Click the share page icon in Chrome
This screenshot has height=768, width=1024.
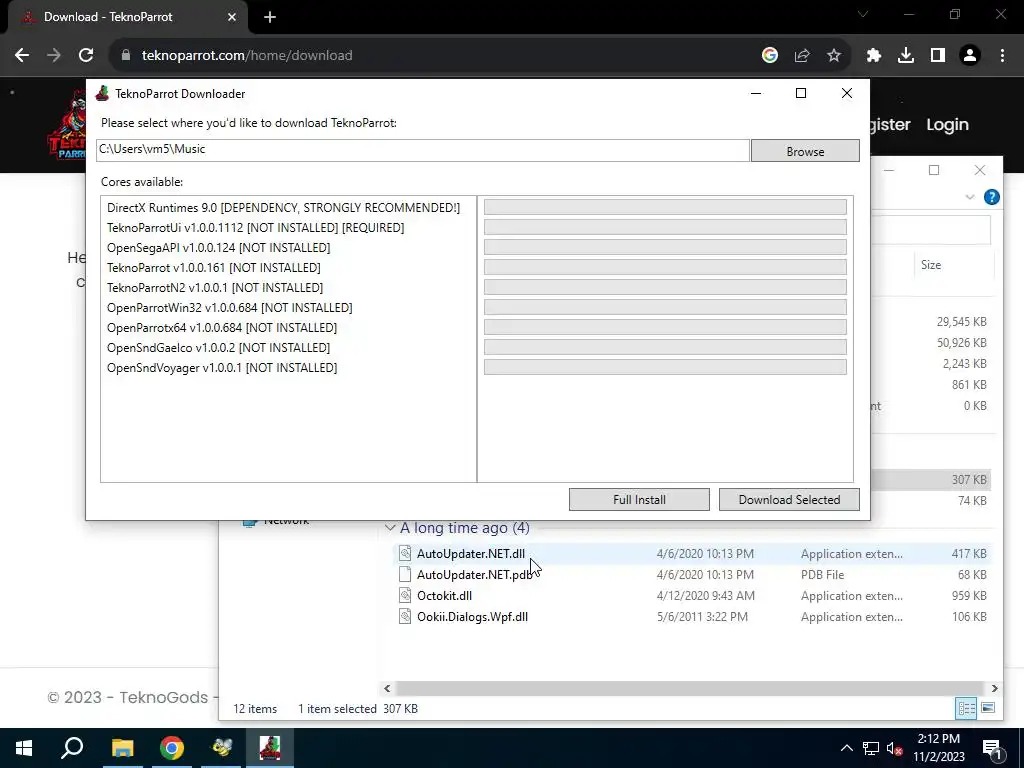coord(802,56)
